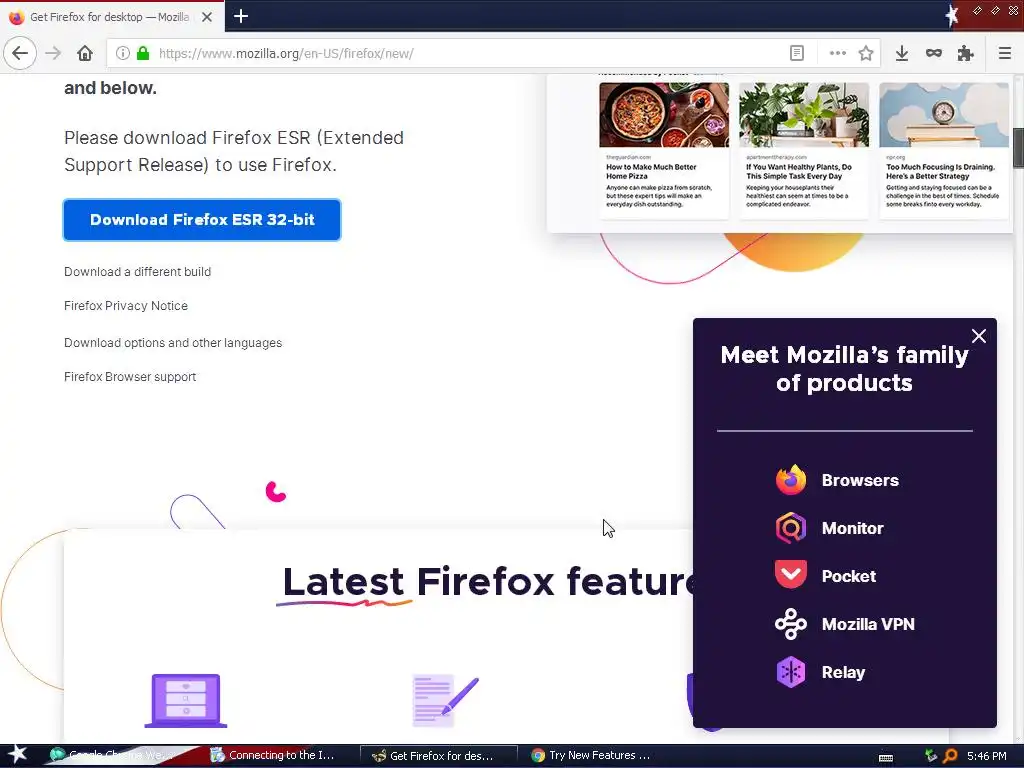Click the document with pen feature icon
The image size is (1024, 768).
(x=445, y=701)
